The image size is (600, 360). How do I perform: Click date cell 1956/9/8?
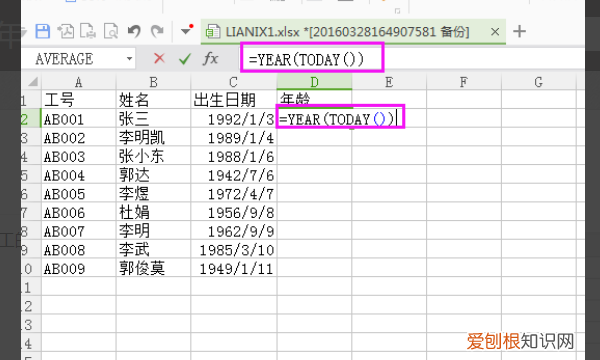pos(233,212)
